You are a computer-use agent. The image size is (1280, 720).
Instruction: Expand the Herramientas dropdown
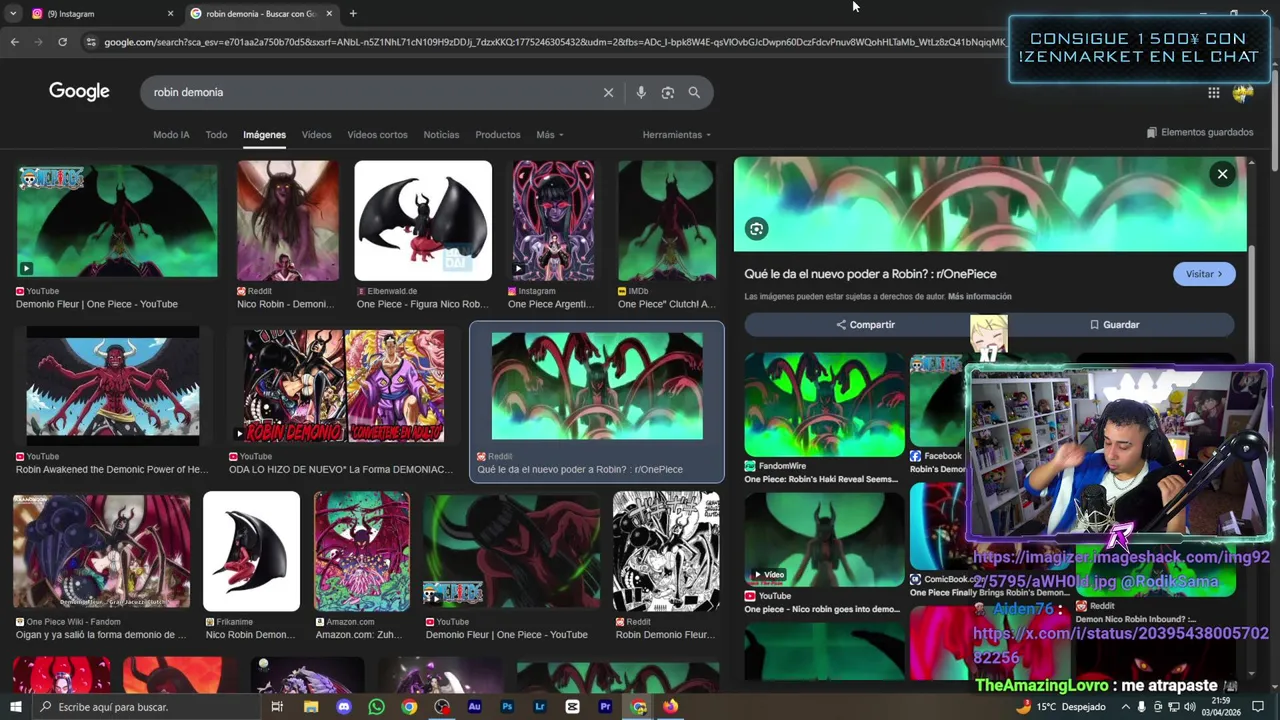677,135
